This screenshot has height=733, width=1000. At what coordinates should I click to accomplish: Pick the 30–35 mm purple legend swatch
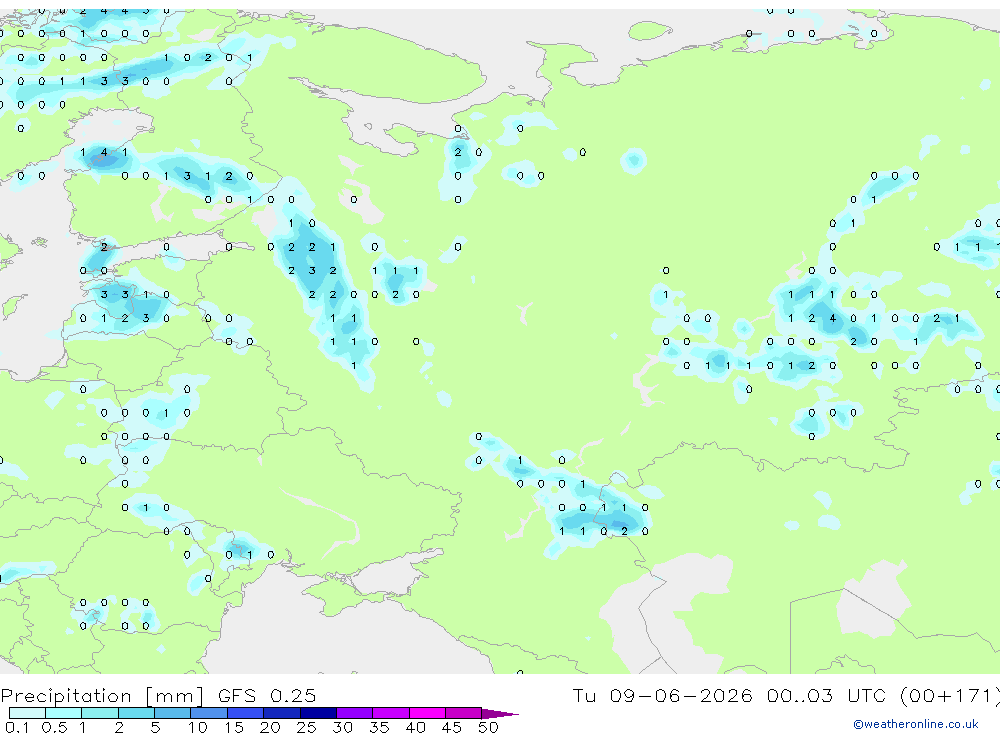coord(354,713)
